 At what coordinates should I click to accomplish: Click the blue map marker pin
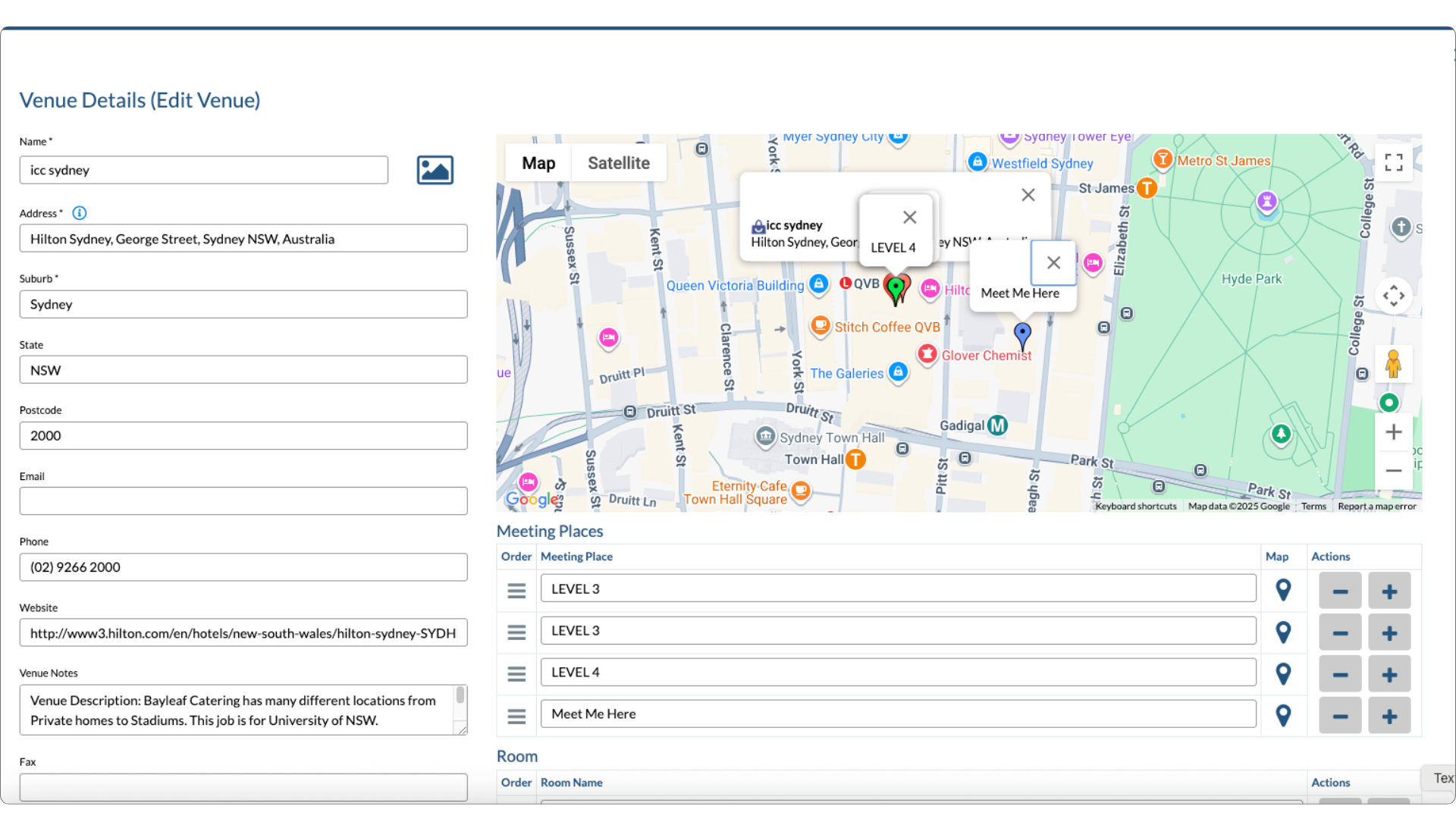click(x=1022, y=333)
